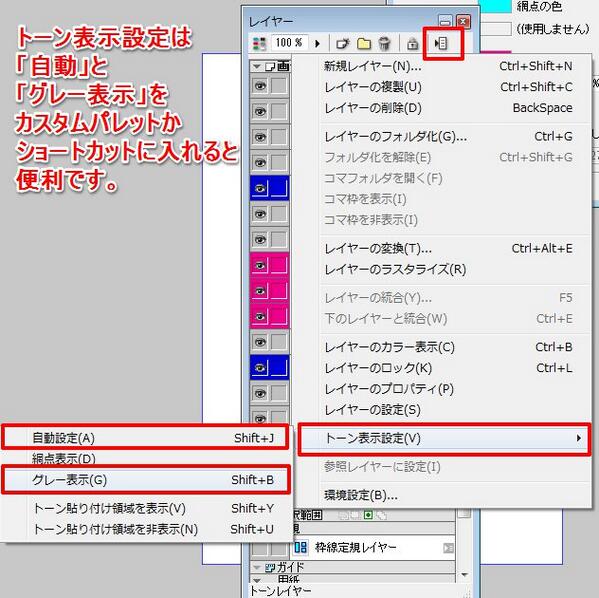Viewport: 599px width, 598px height.
Task: Close the レイヤー panel with the red X
Action: point(463,21)
